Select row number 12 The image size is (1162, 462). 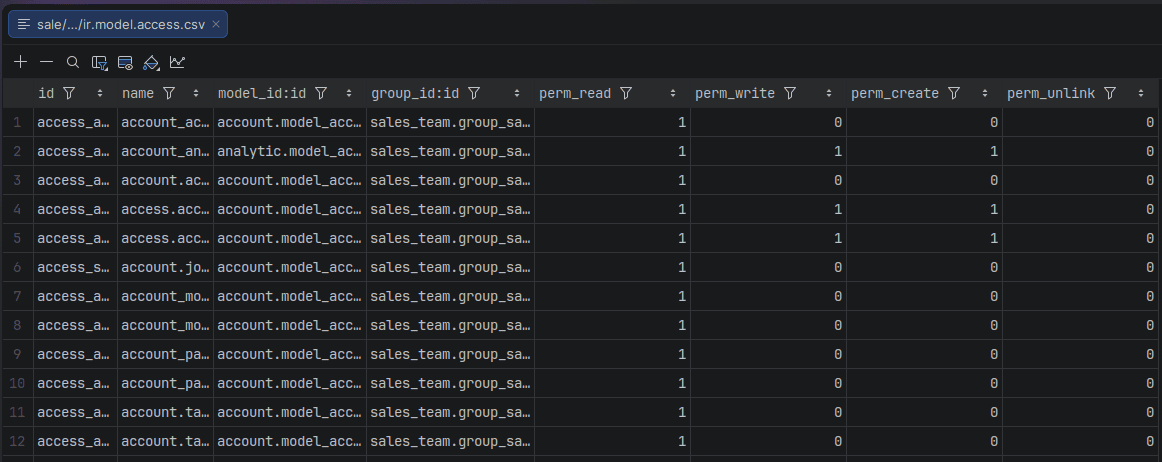(x=17, y=440)
